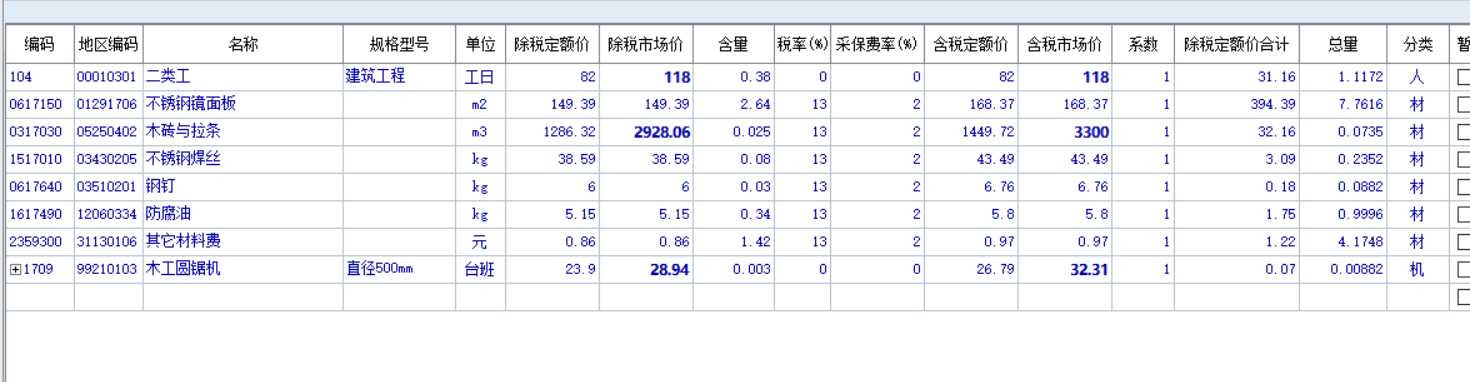Tick the checkbox in the 二类工 row

point(1464,76)
